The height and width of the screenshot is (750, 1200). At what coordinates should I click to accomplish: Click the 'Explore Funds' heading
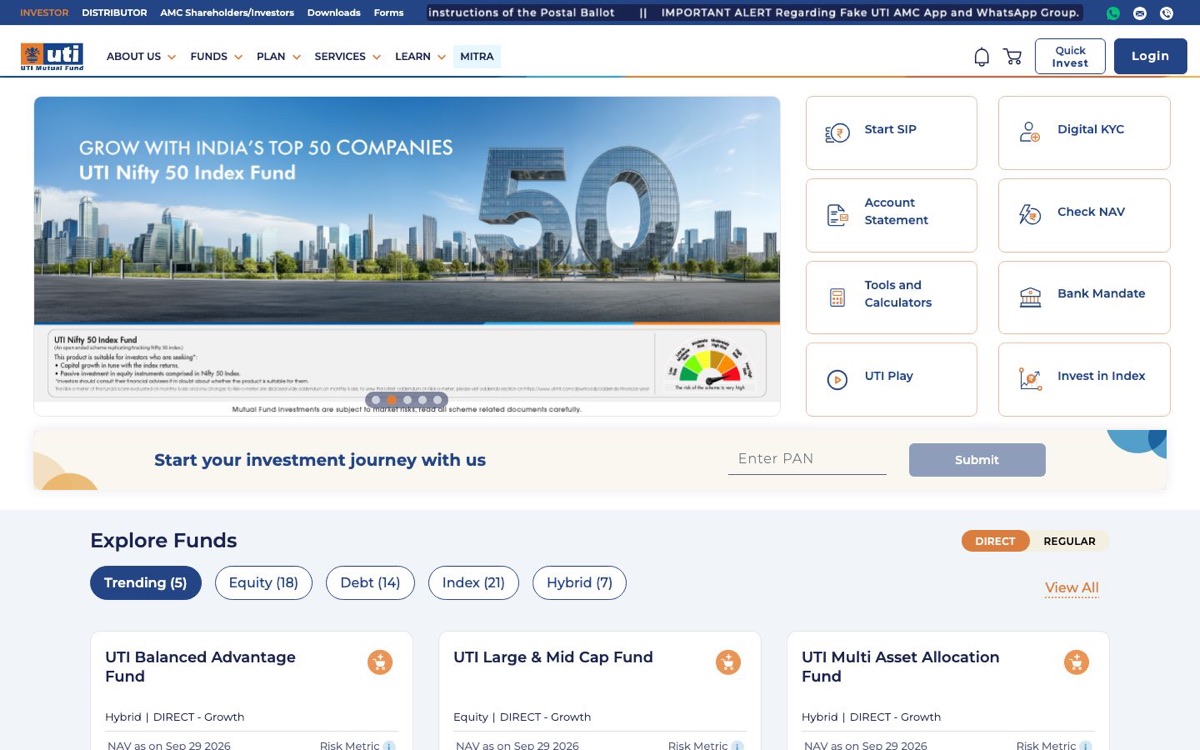tap(163, 541)
